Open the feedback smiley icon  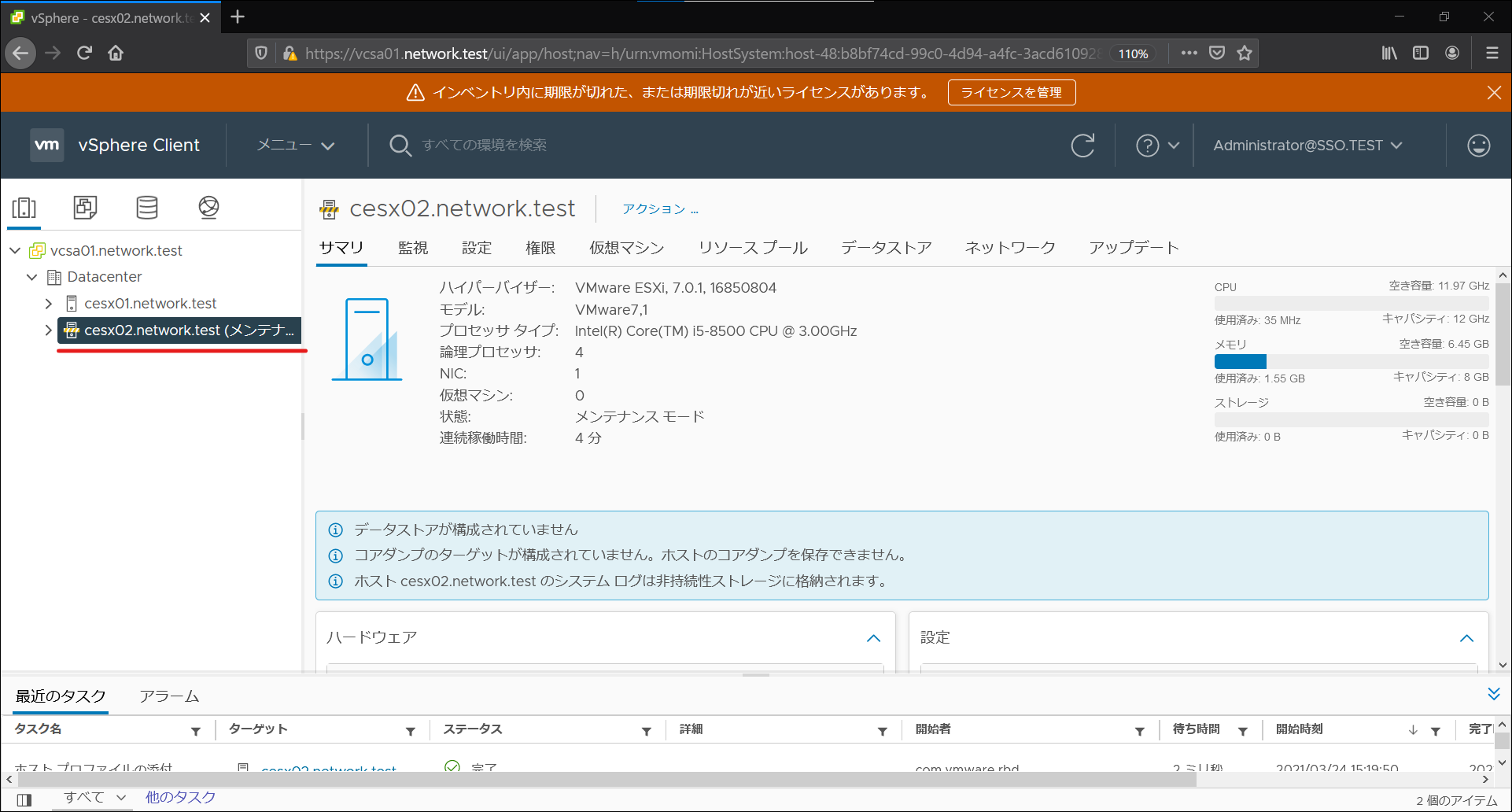[1478, 146]
